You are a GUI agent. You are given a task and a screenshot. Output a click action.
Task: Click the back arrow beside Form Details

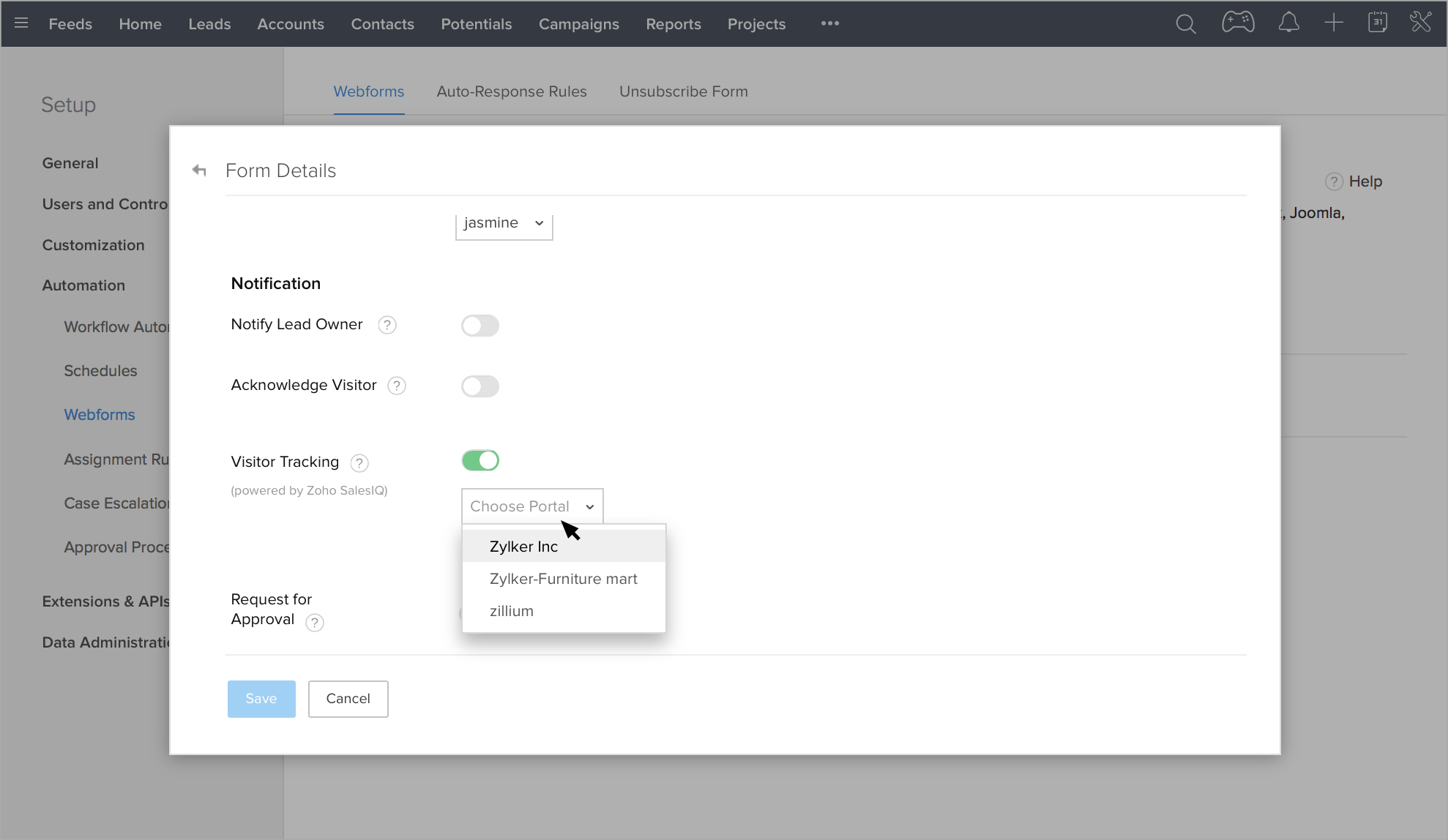[x=199, y=170]
